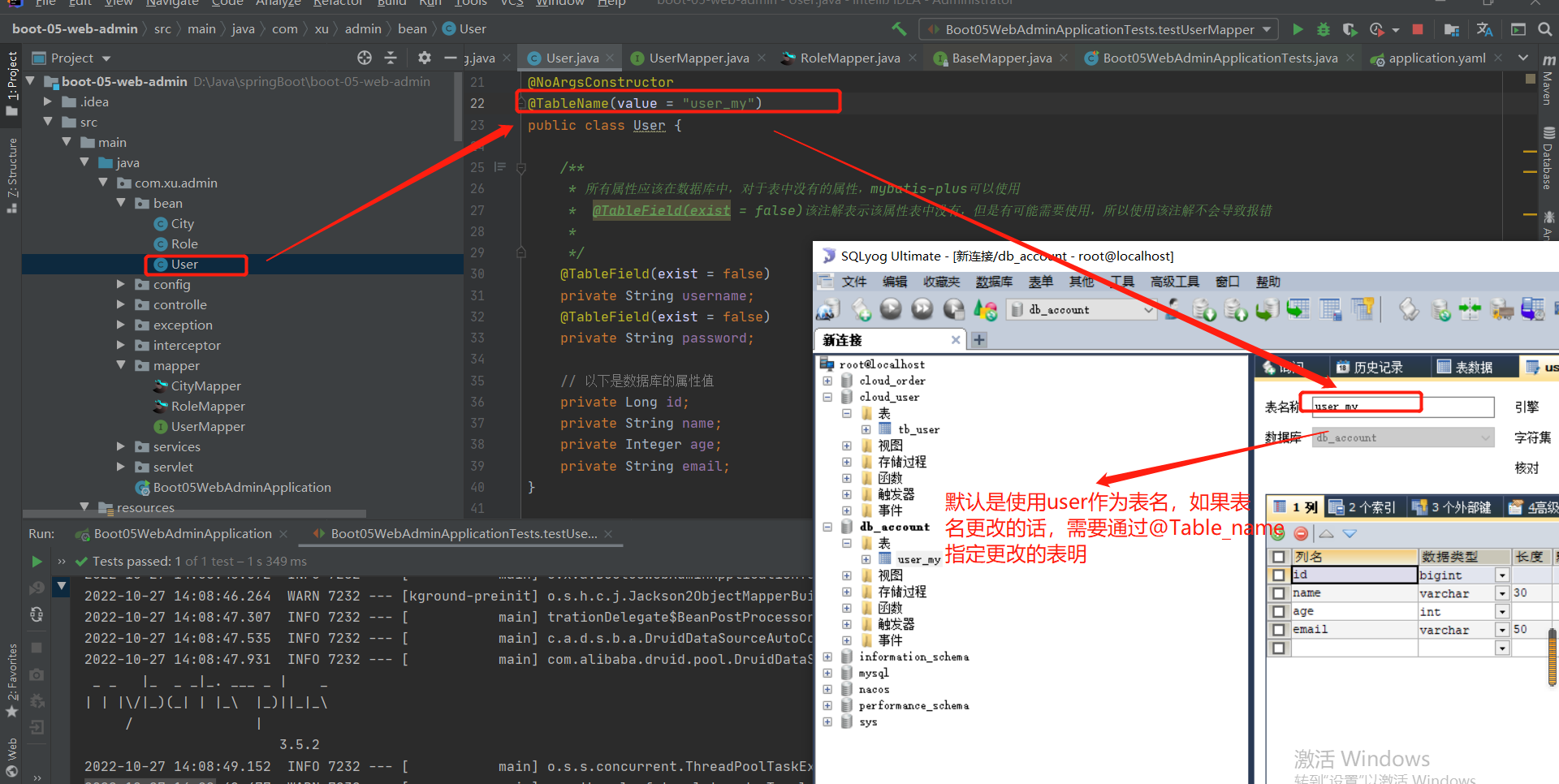Collapse the bean folder in project tree
This screenshot has width=1559, height=784.
click(121, 203)
